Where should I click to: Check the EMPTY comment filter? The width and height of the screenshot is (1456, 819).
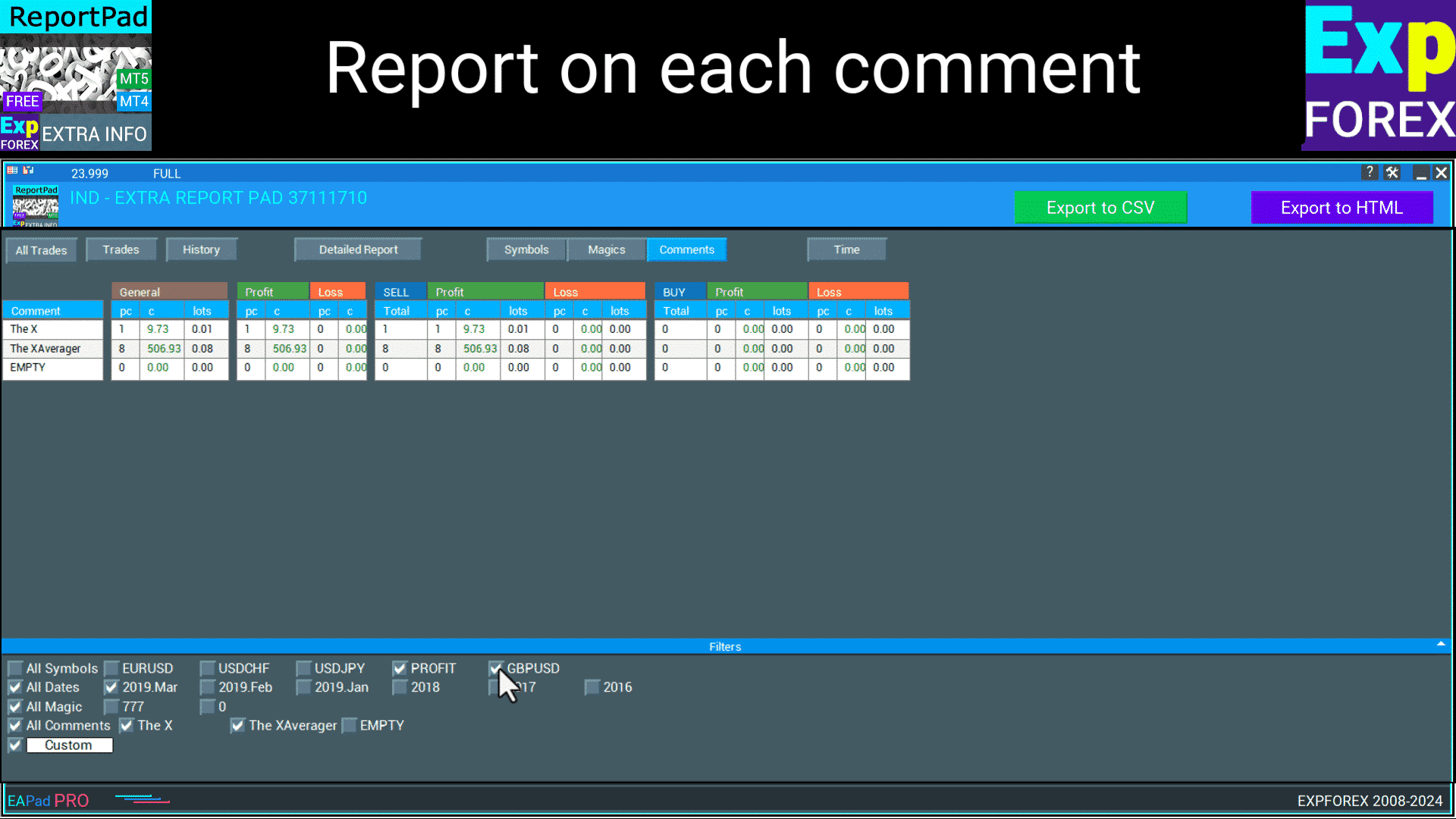point(350,726)
